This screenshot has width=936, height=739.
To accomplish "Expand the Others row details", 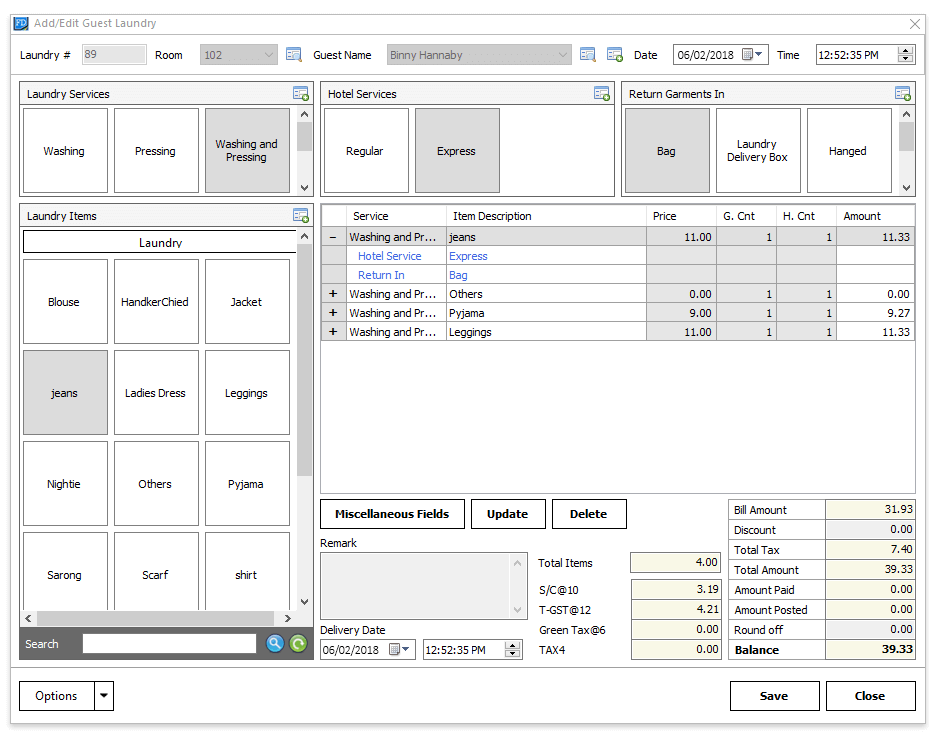I will (333, 294).
